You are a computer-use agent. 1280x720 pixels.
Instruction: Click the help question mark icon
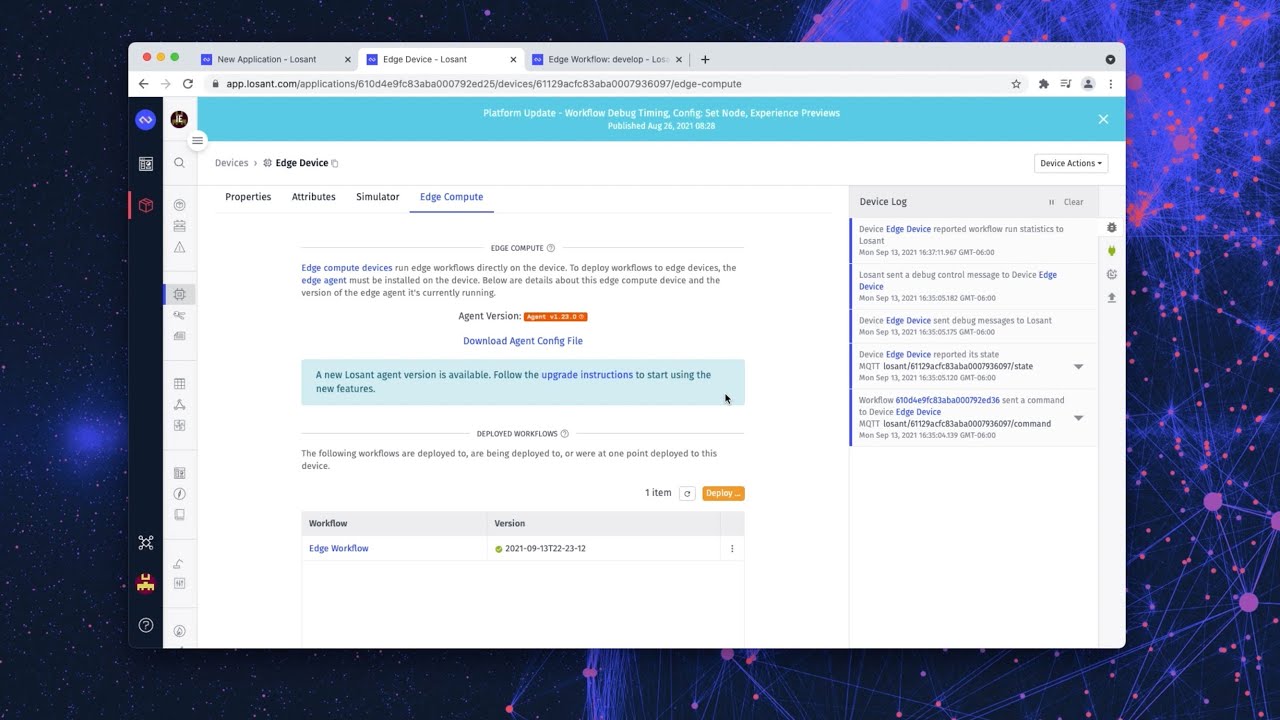146,625
